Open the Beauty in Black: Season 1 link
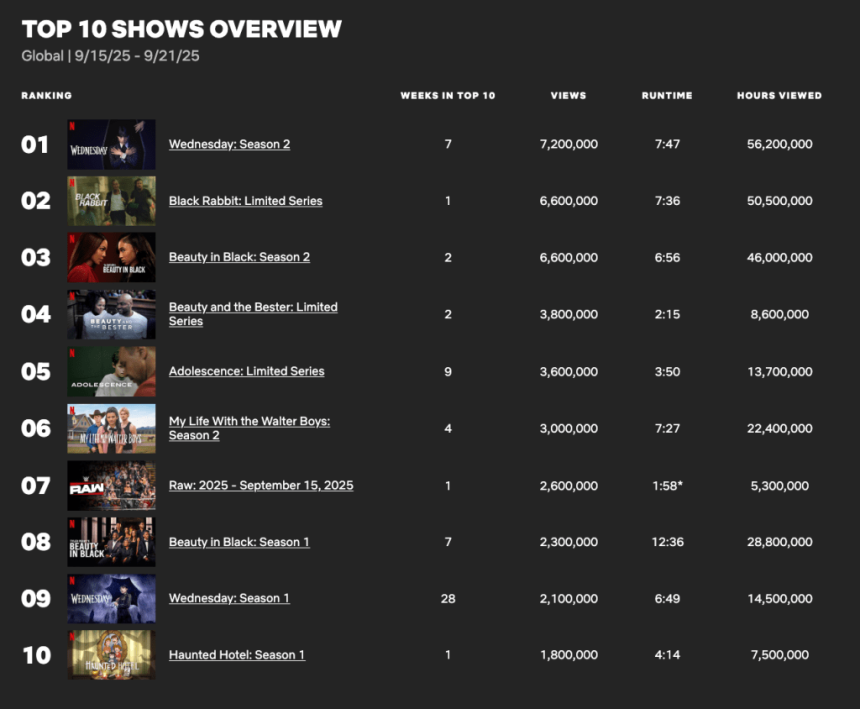Viewport: 860px width, 709px height. (x=239, y=542)
